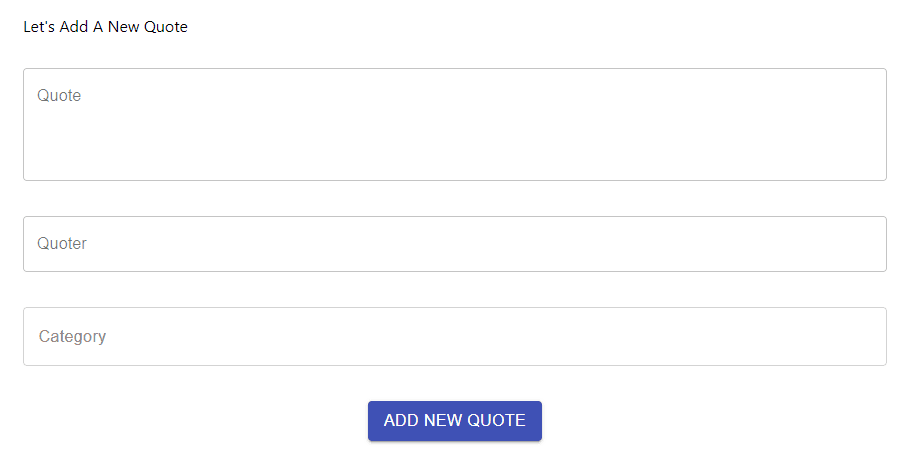Click the Quote placeholder label
The height and width of the screenshot is (469, 911).
click(x=59, y=96)
